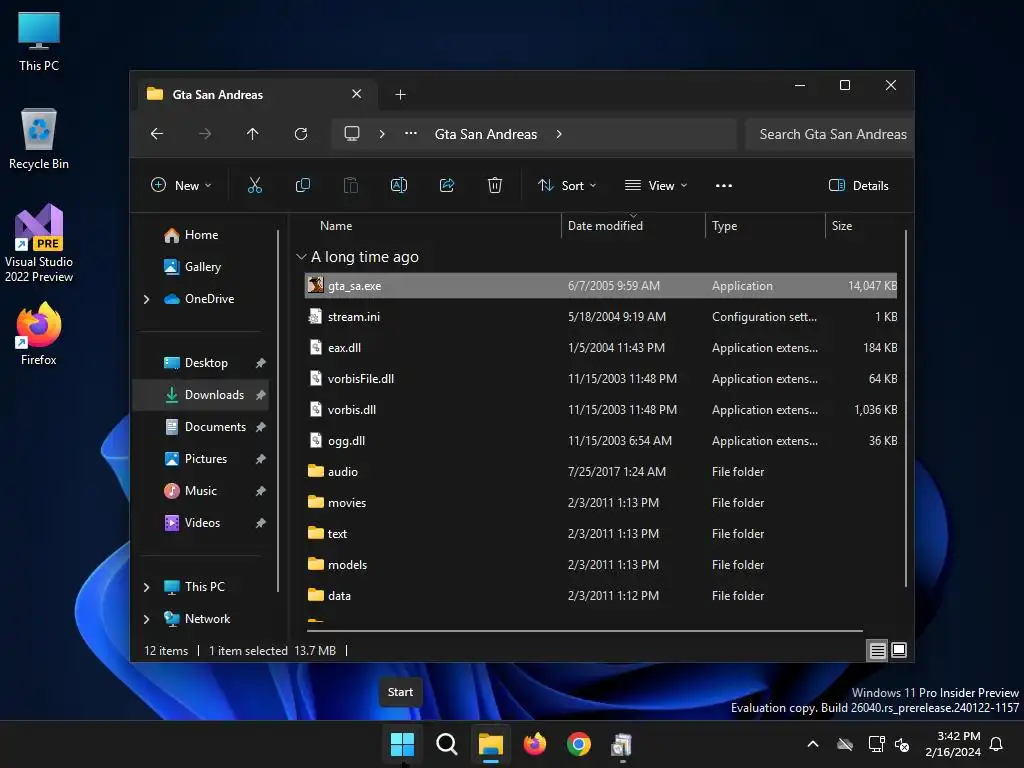Expand OneDrive in navigation pane
The image size is (1024, 768).
pos(146,299)
